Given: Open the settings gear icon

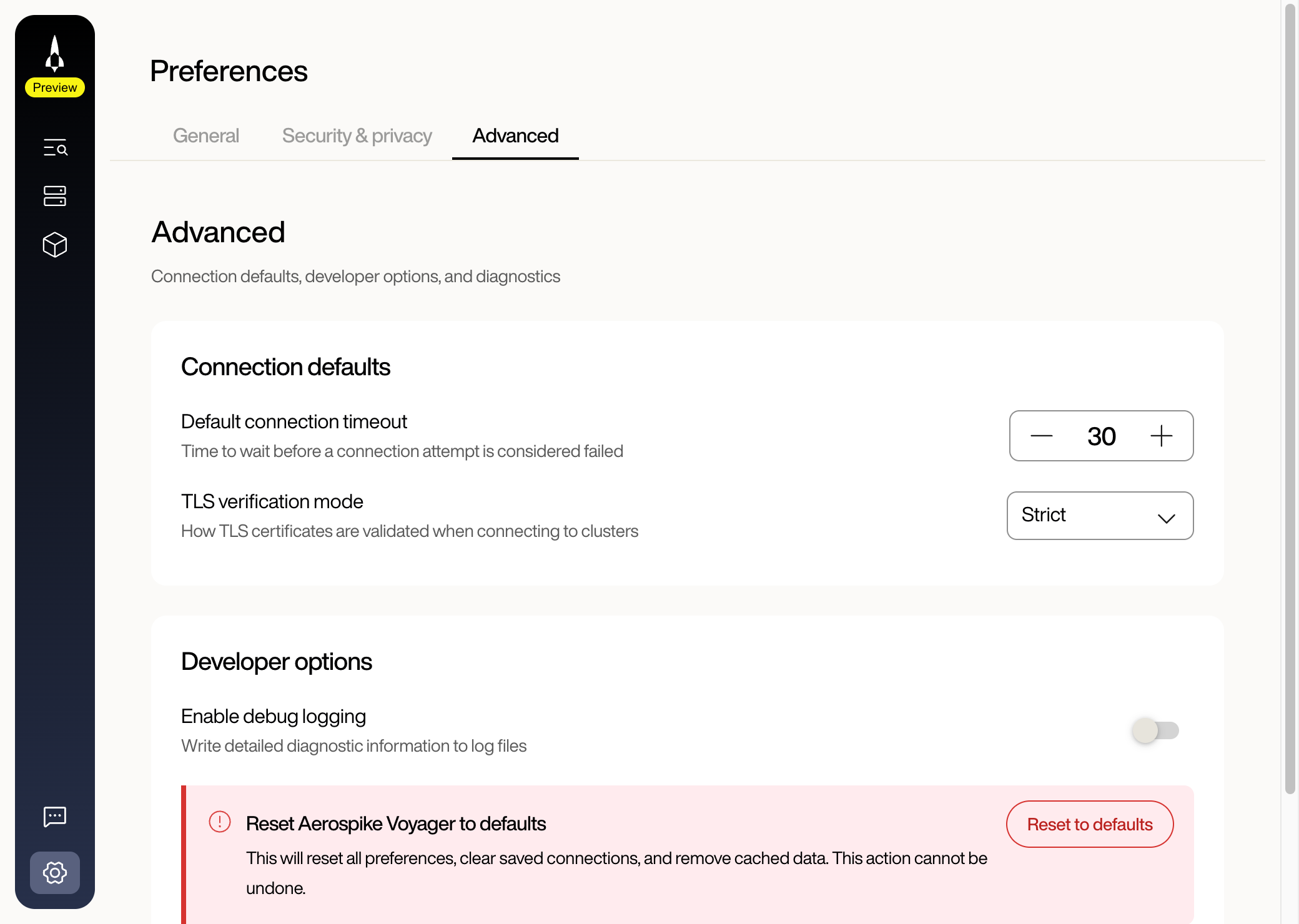Looking at the screenshot, I should [55, 873].
